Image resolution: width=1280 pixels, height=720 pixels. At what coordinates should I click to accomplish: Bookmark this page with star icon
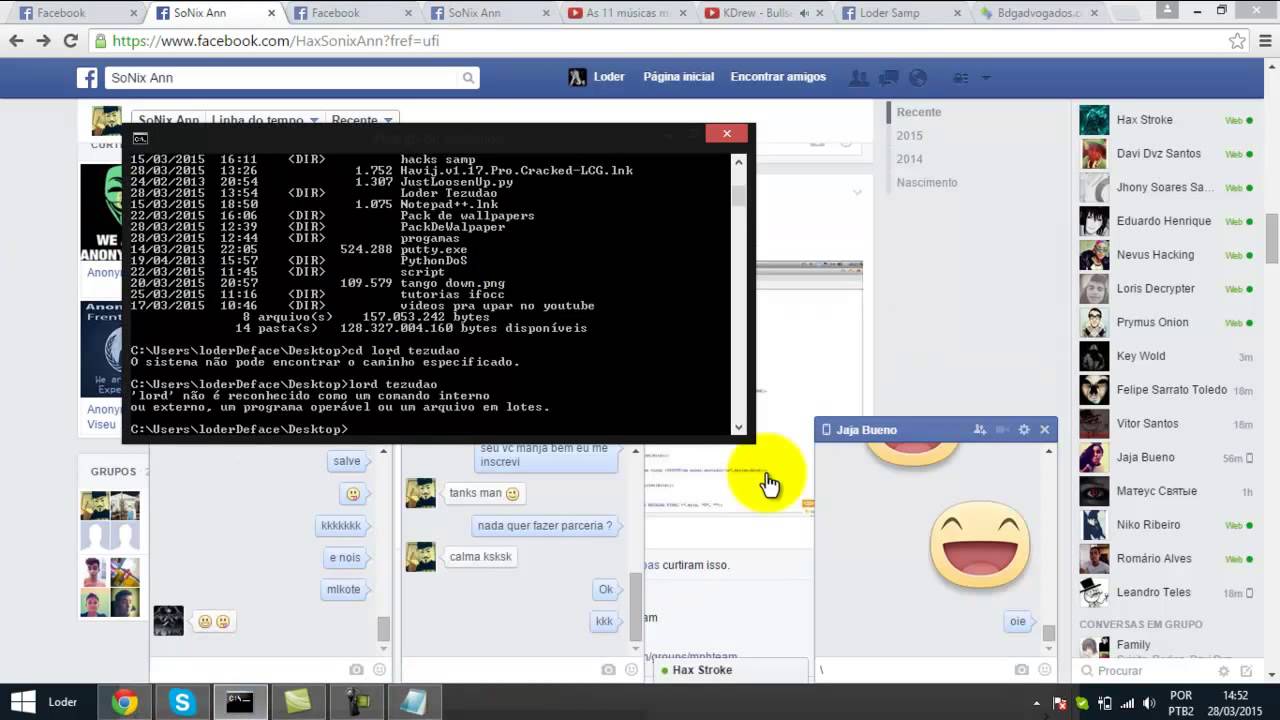[1237, 41]
